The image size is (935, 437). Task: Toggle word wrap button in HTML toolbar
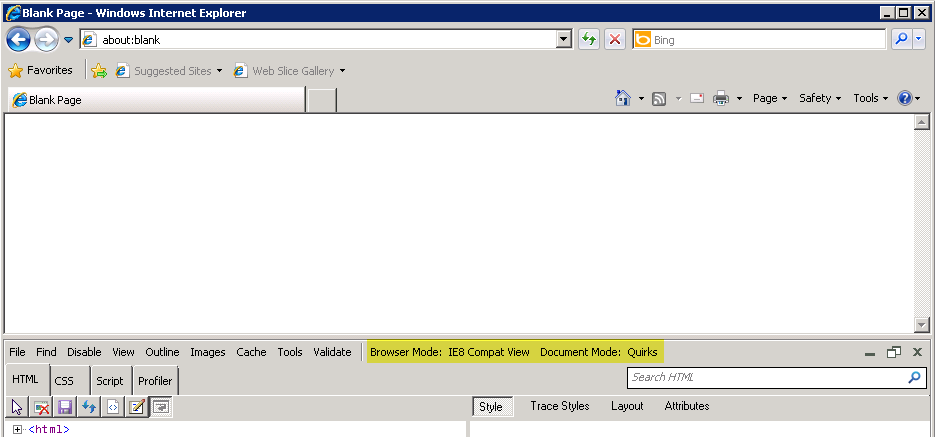point(160,407)
